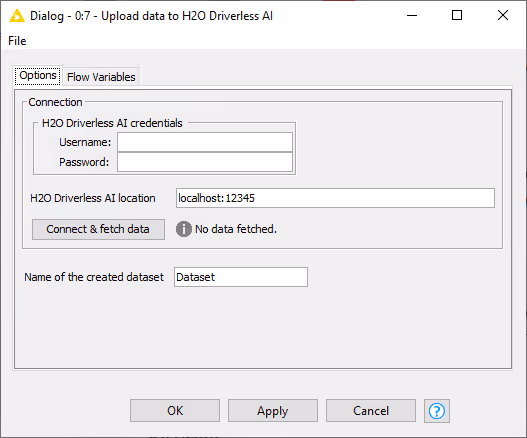Click the H2O Driverless AI location field
This screenshot has height=438, width=527.
pyautogui.click(x=335, y=198)
